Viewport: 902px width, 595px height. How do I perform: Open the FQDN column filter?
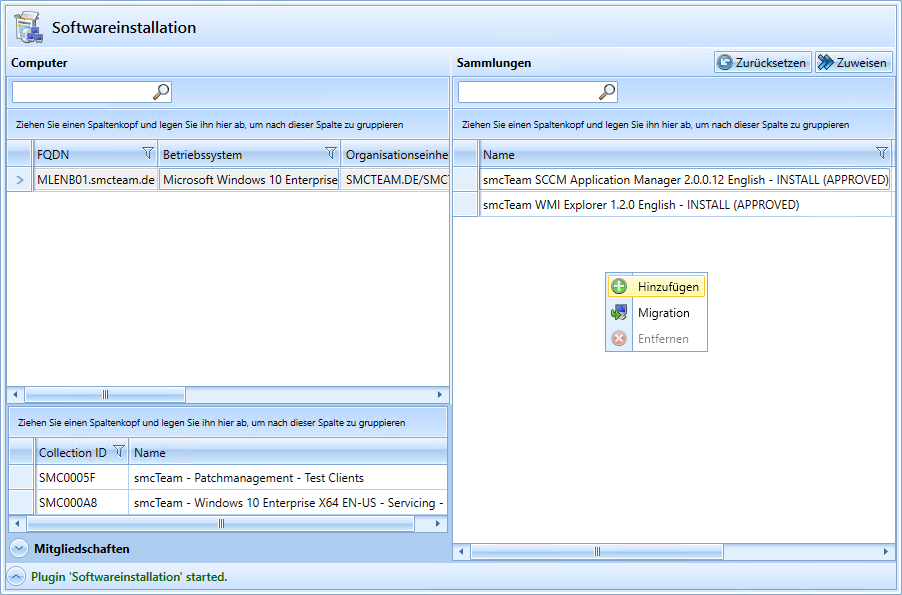[148, 153]
